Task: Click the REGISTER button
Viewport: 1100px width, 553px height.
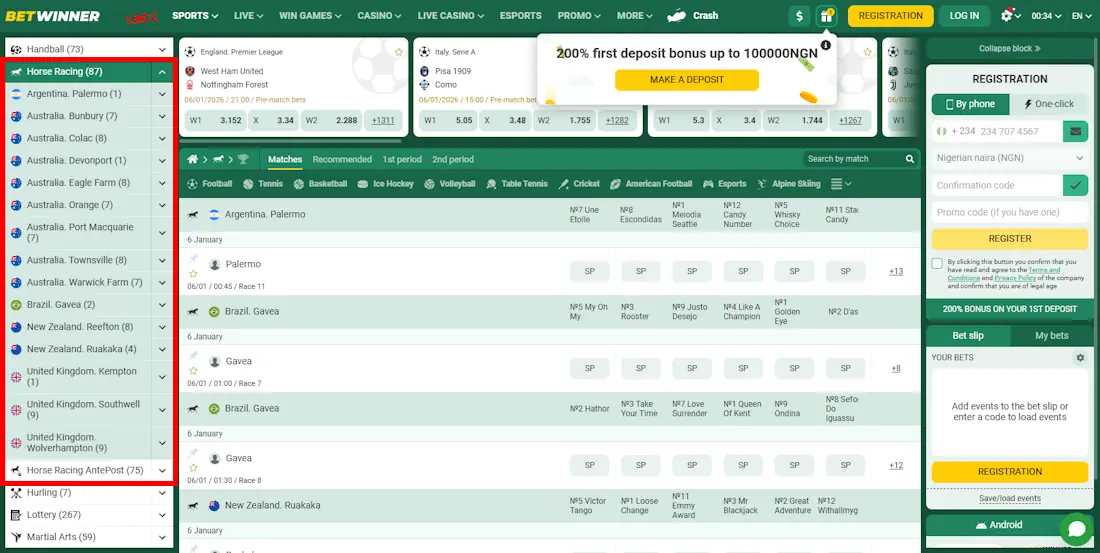Action: 1010,239
